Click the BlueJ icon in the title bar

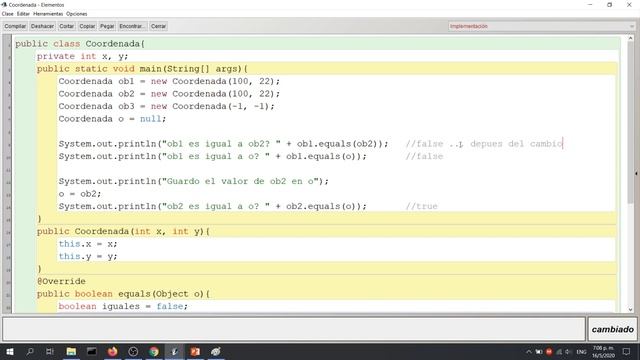click(4, 4)
